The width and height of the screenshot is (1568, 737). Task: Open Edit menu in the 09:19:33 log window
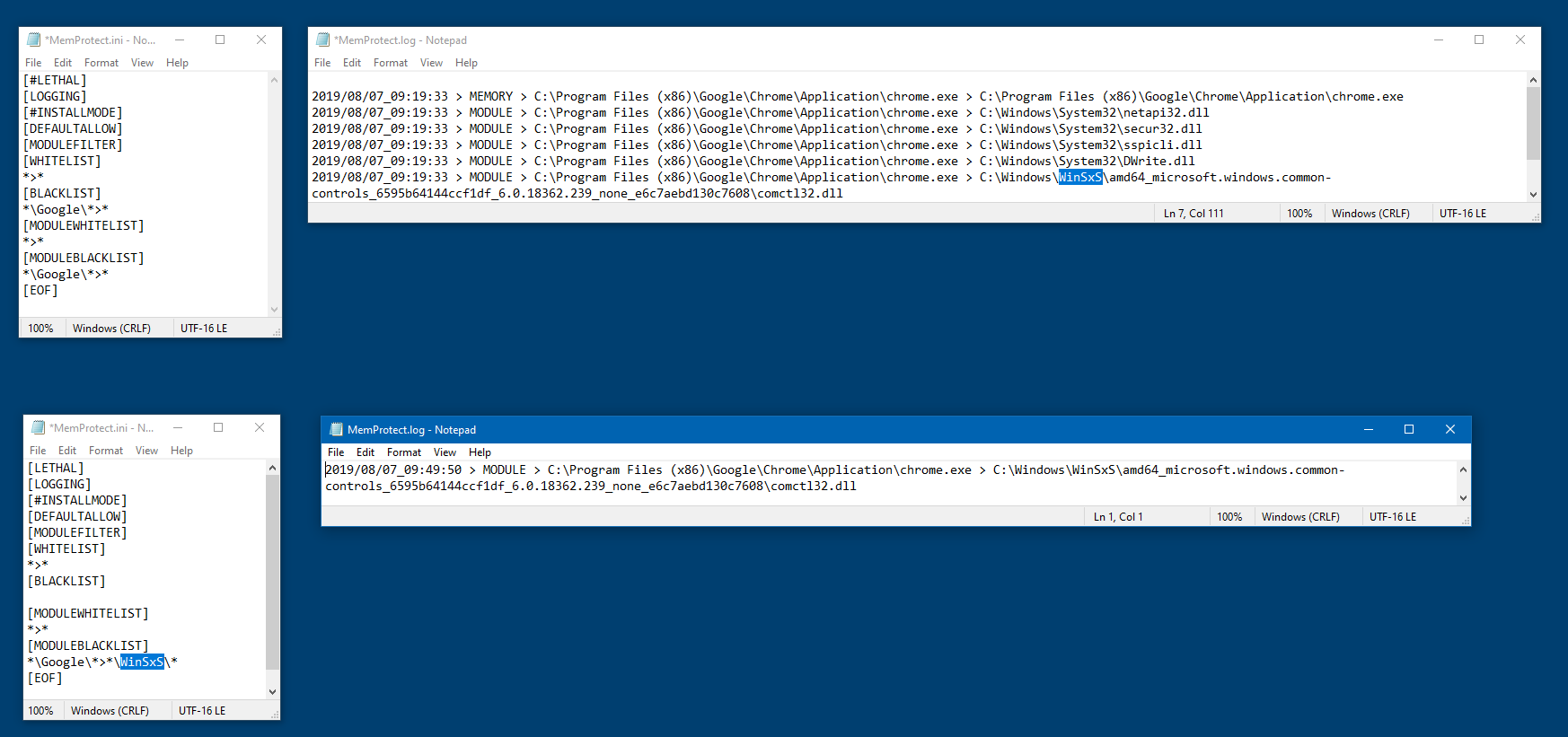(352, 63)
